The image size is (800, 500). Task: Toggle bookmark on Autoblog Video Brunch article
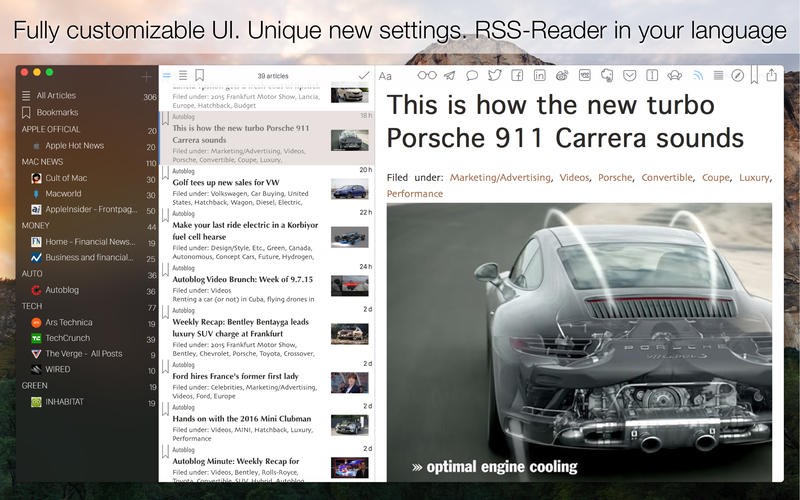tap(165, 270)
